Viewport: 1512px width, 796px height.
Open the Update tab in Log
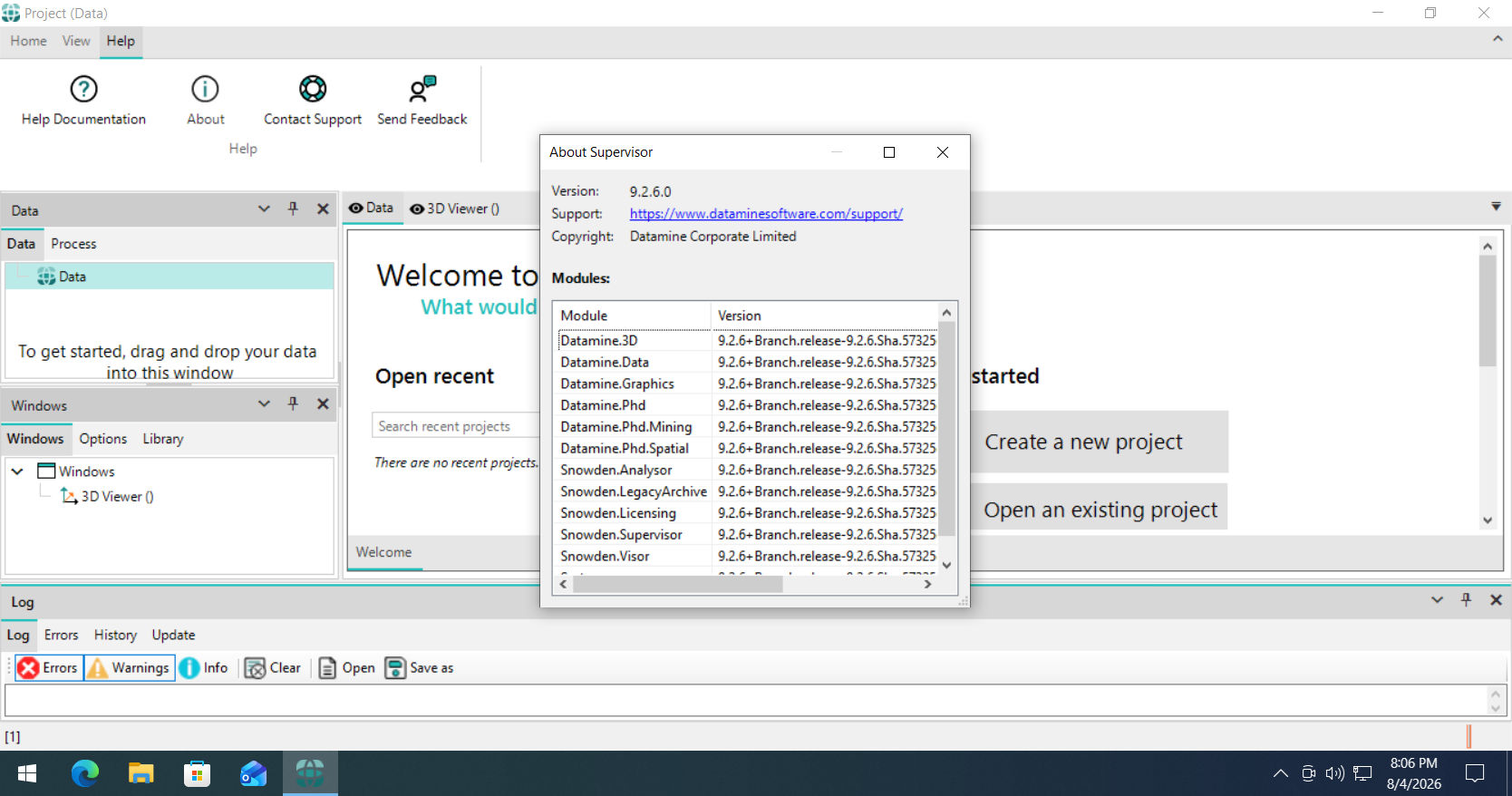[173, 635]
